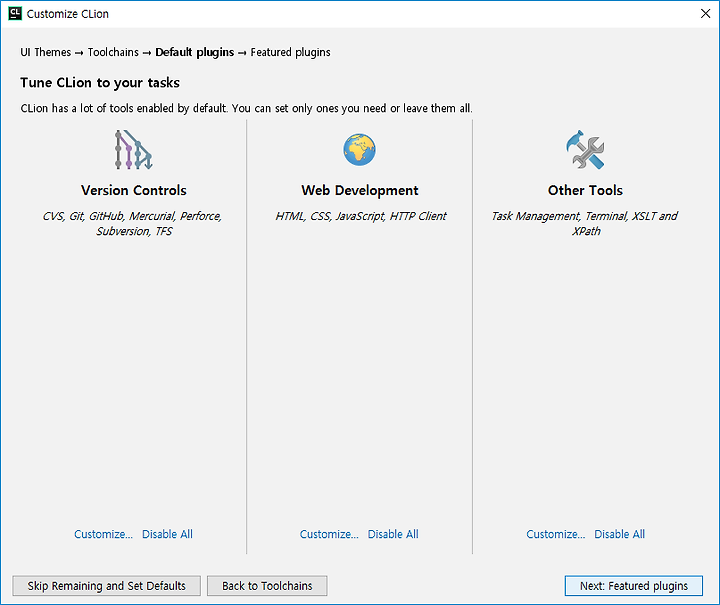Click the Other Tools heading
This screenshot has height=605, width=720.
tap(585, 190)
